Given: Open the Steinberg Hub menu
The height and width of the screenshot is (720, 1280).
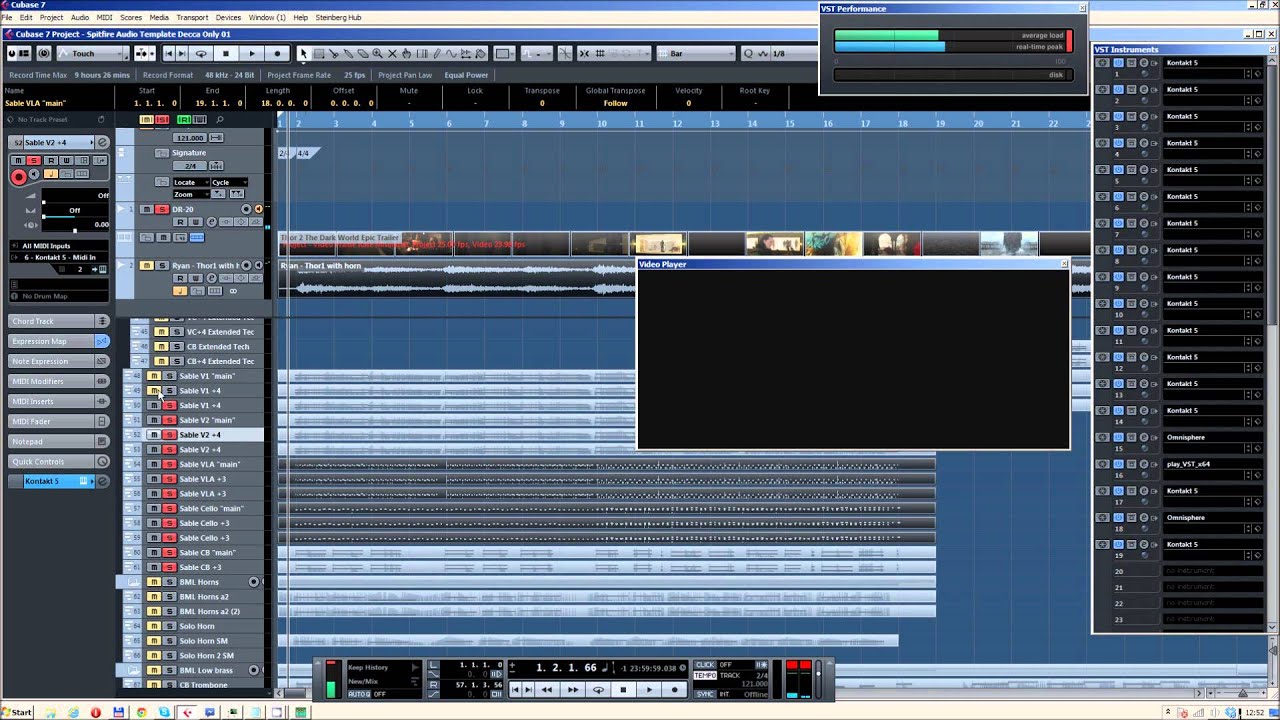Looking at the screenshot, I should (339, 18).
